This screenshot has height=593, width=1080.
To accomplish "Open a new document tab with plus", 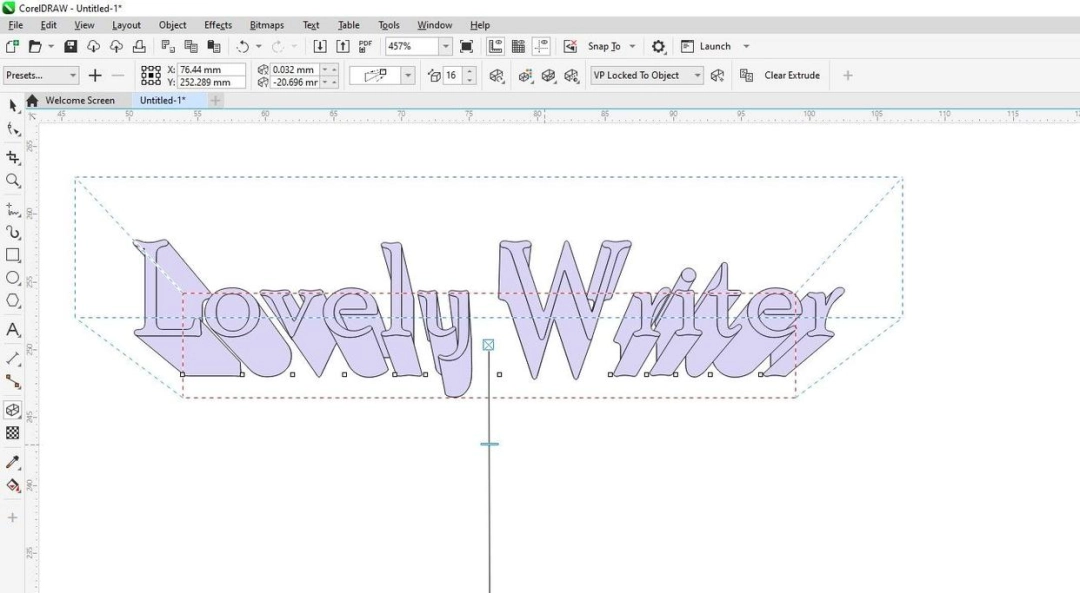I will 216,101.
